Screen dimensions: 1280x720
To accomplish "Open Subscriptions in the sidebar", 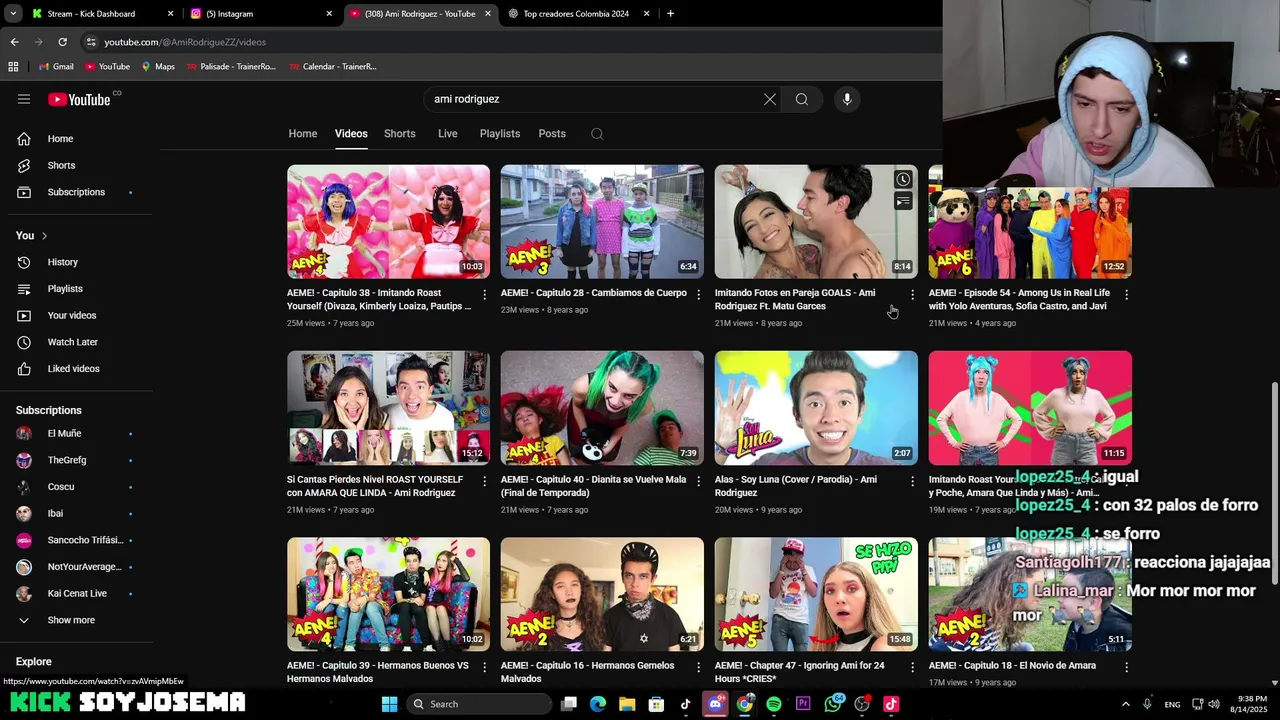I will point(76,192).
